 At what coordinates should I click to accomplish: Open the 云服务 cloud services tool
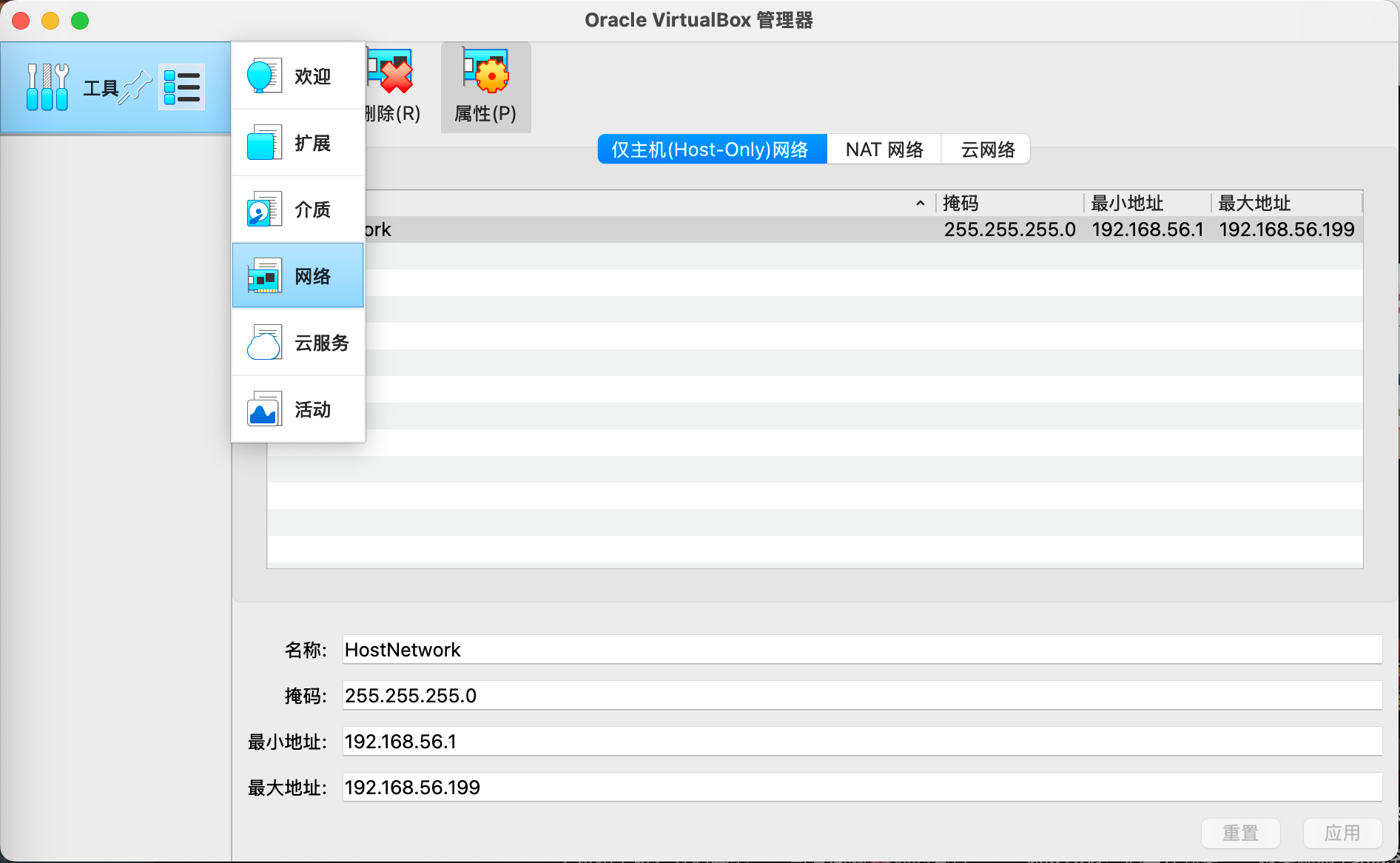298,343
